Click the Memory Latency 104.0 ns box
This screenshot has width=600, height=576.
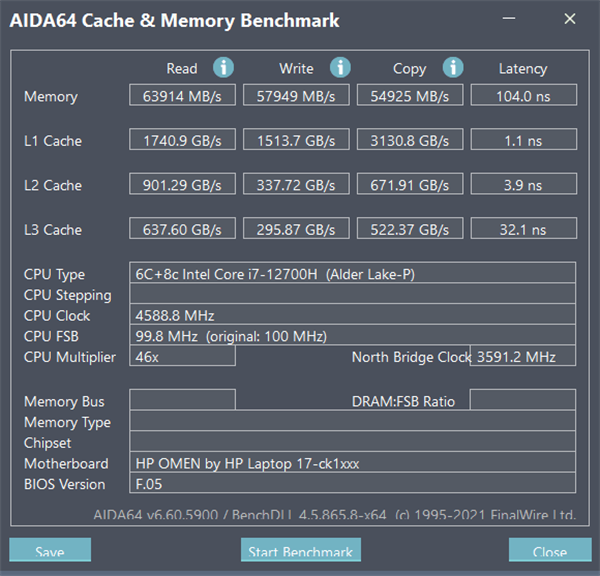523,96
